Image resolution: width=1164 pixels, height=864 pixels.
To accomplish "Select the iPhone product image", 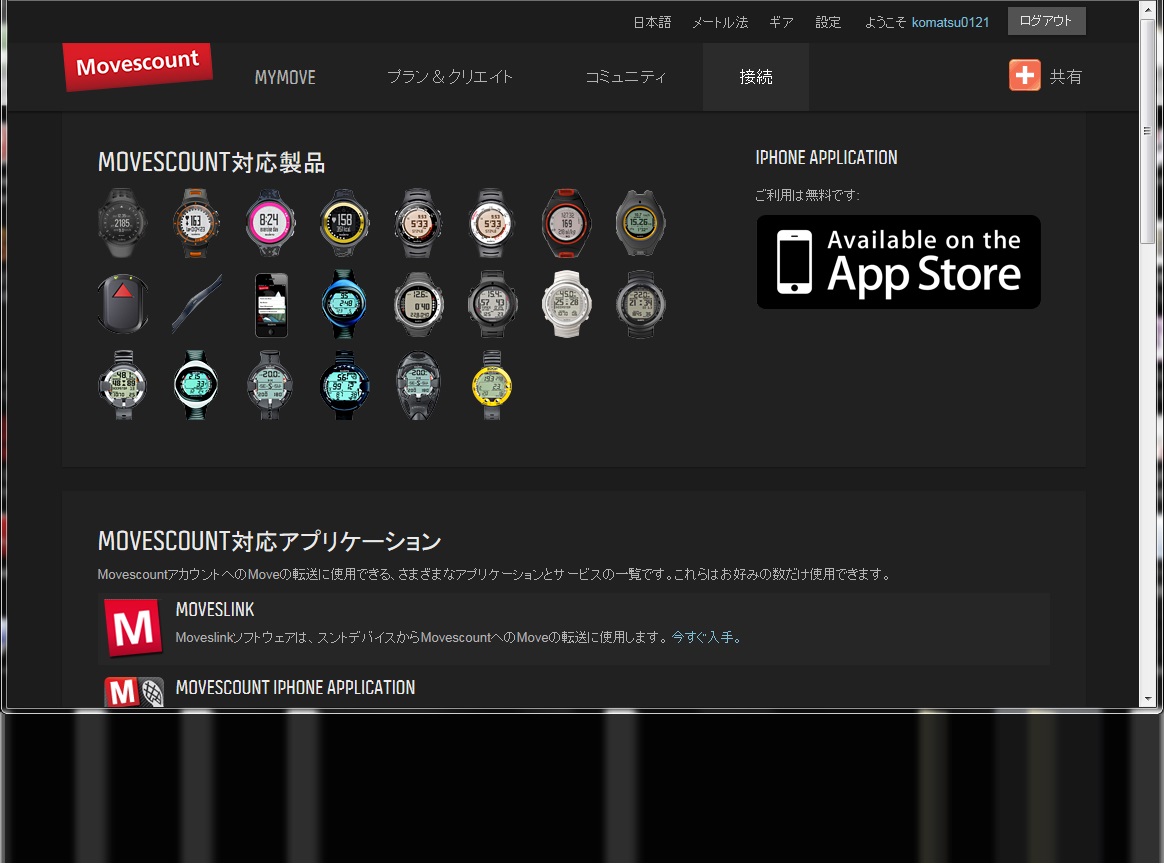I will tap(271, 305).
